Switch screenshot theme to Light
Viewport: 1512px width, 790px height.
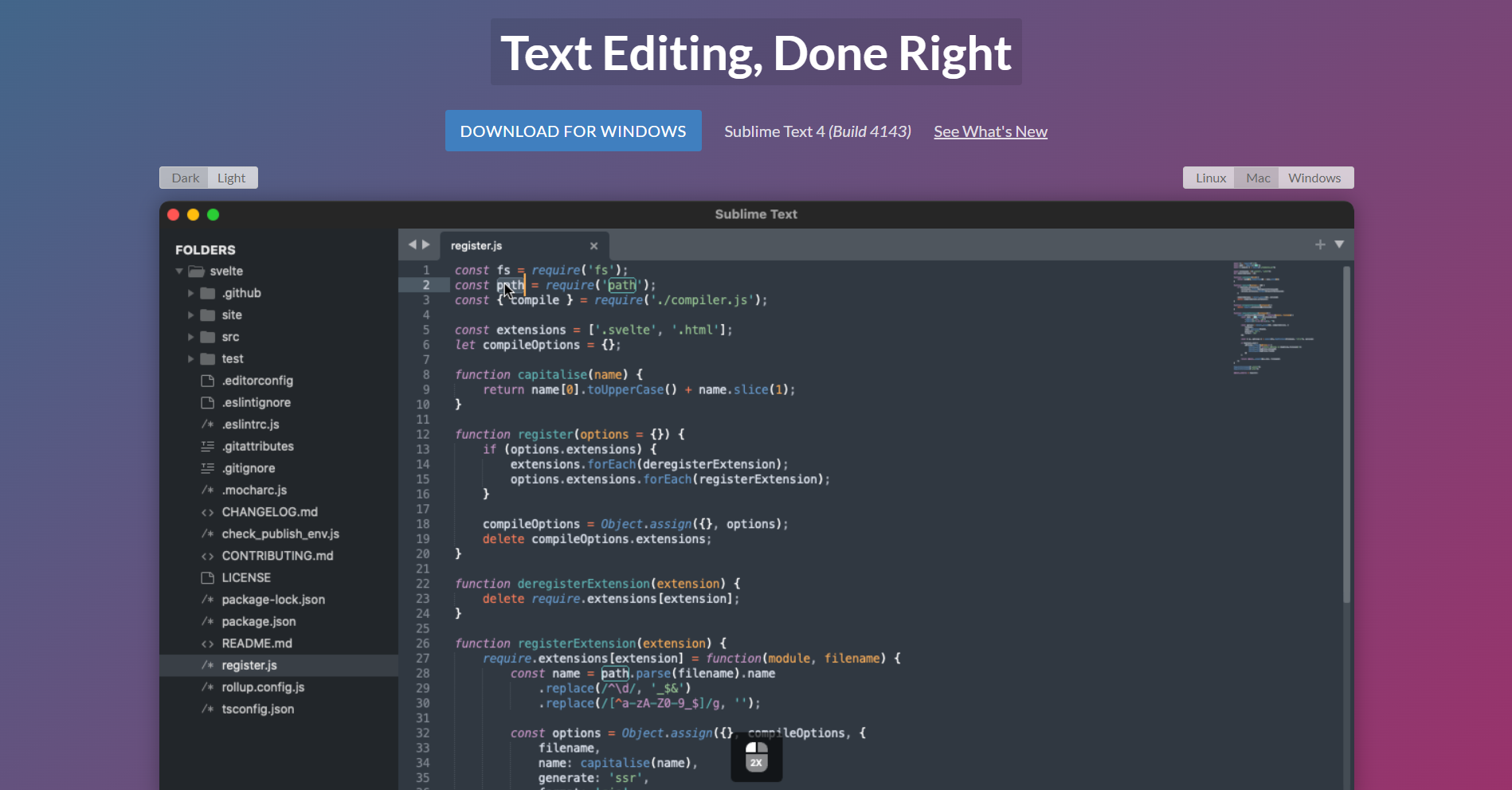[232, 178]
